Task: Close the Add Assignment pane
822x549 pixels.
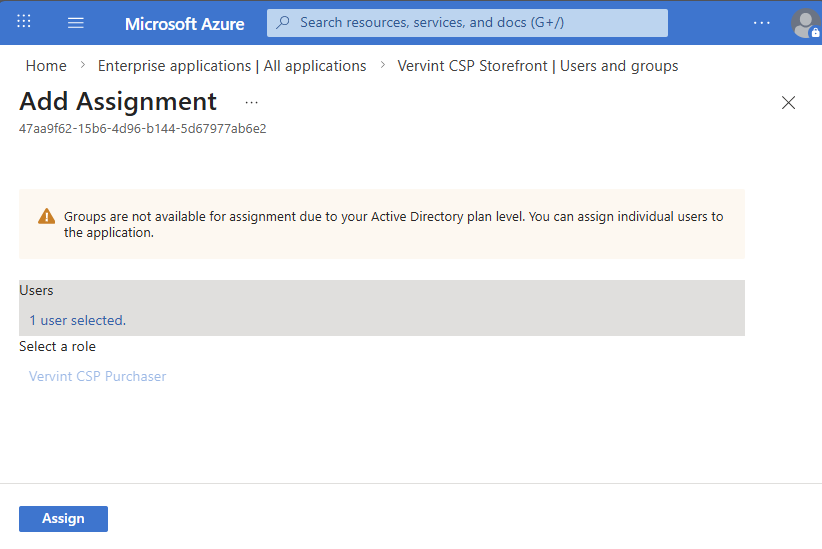Action: tap(788, 102)
